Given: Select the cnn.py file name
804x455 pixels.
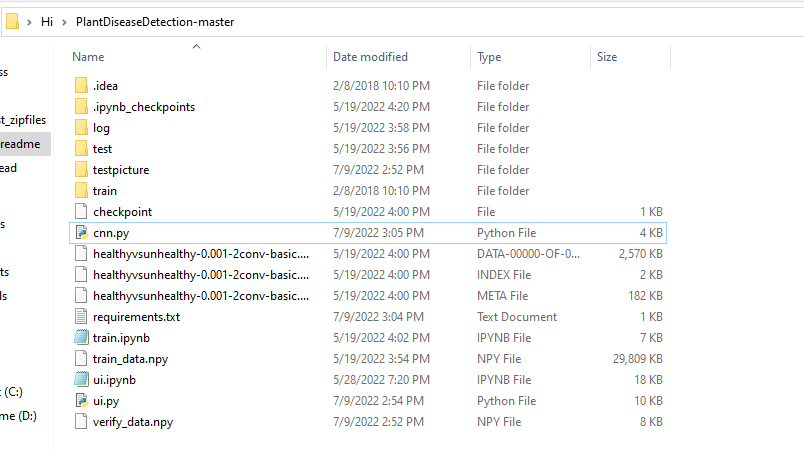Looking at the screenshot, I should click(111, 233).
